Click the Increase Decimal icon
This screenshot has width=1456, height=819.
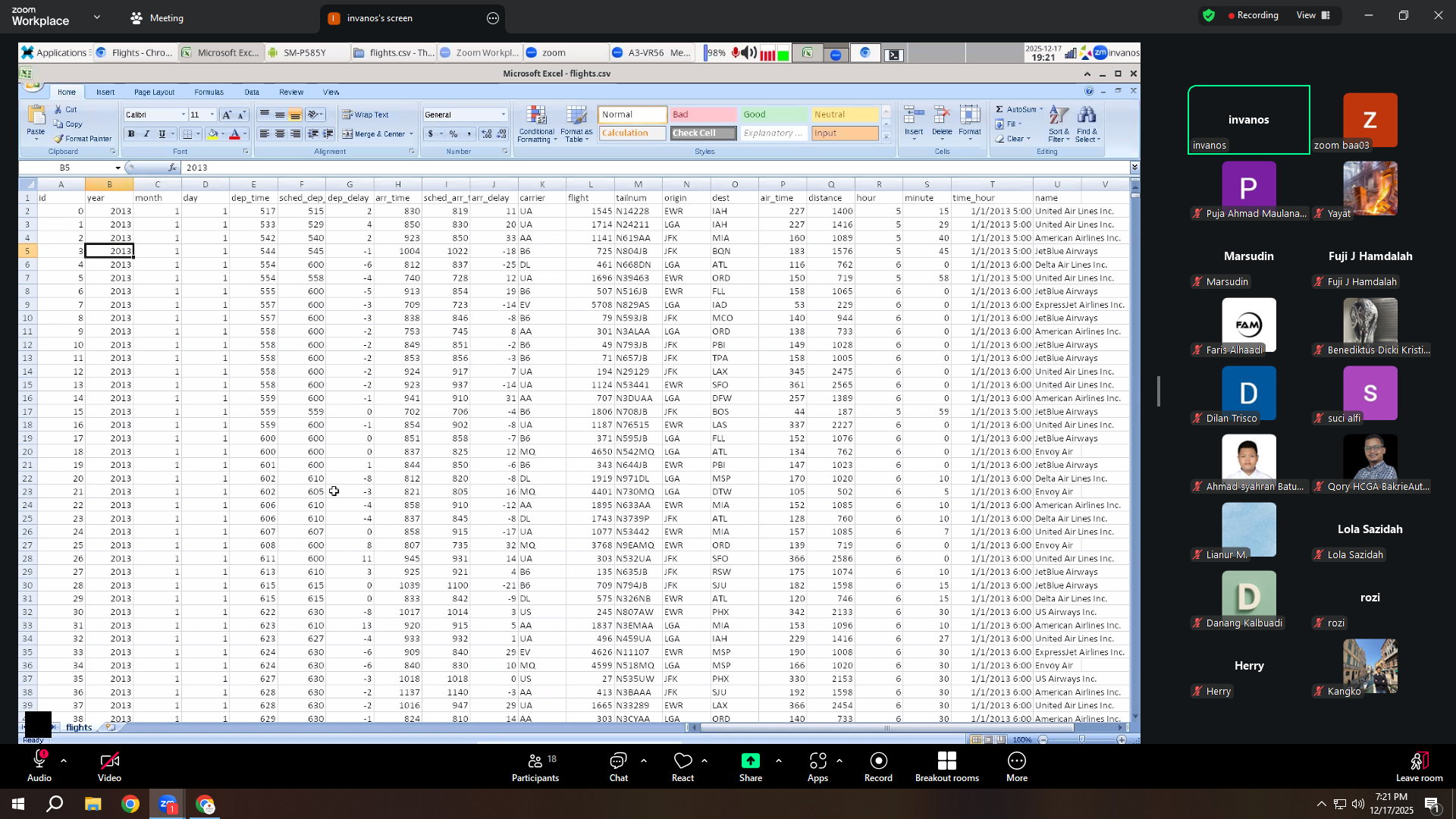(486, 134)
